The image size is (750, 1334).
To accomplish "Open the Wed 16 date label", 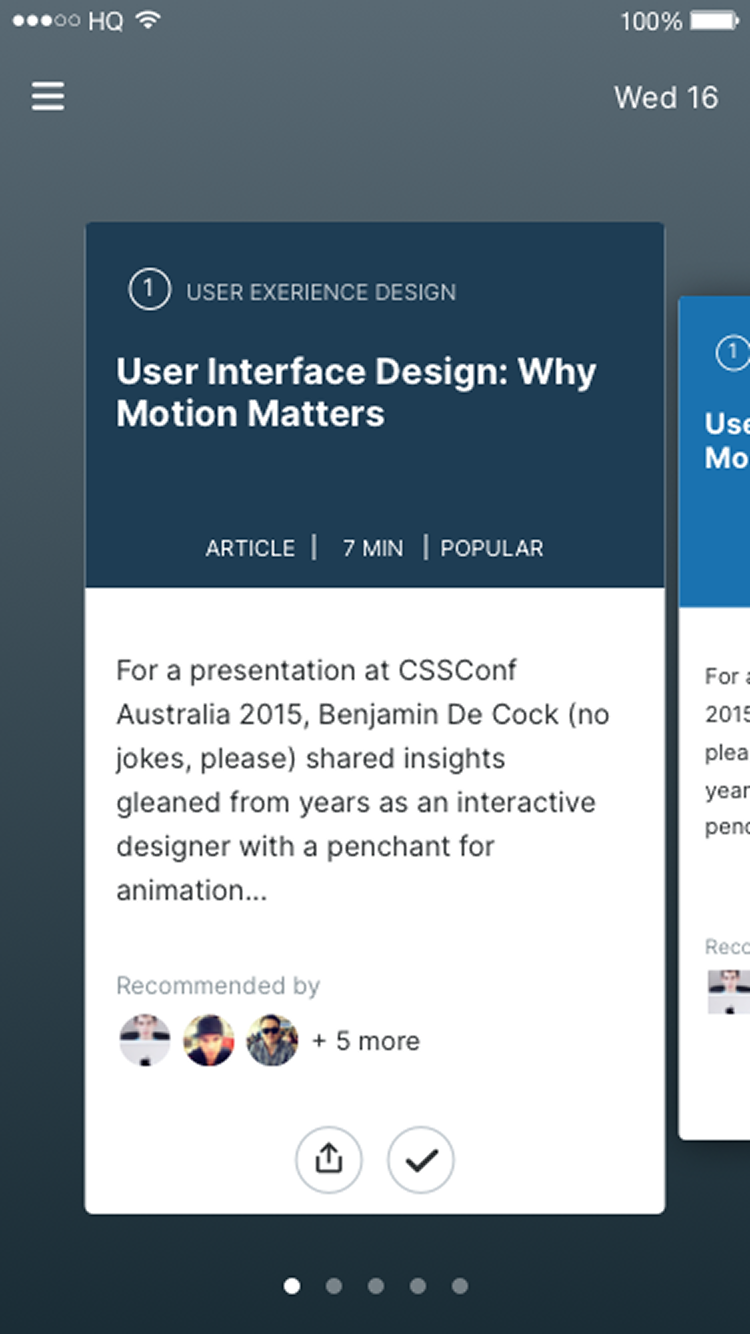I will (666, 97).
